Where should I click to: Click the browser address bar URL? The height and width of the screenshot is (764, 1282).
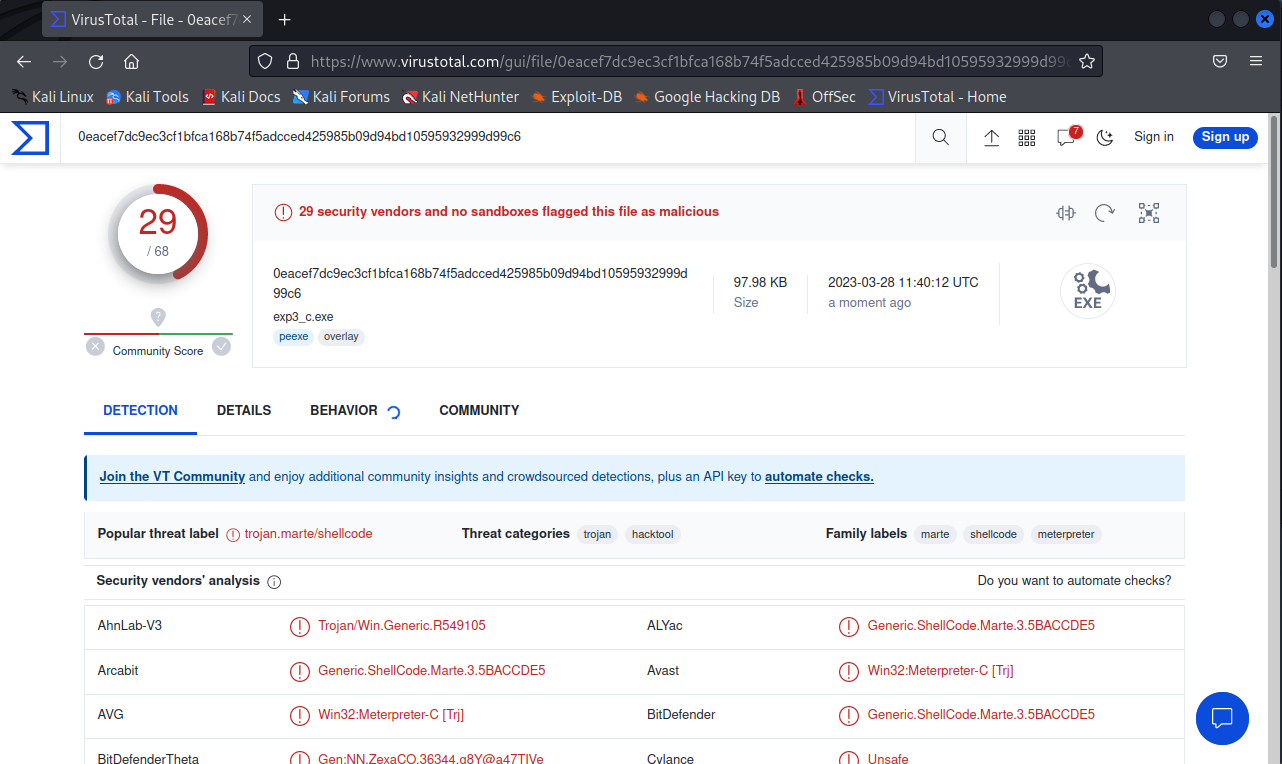690,61
